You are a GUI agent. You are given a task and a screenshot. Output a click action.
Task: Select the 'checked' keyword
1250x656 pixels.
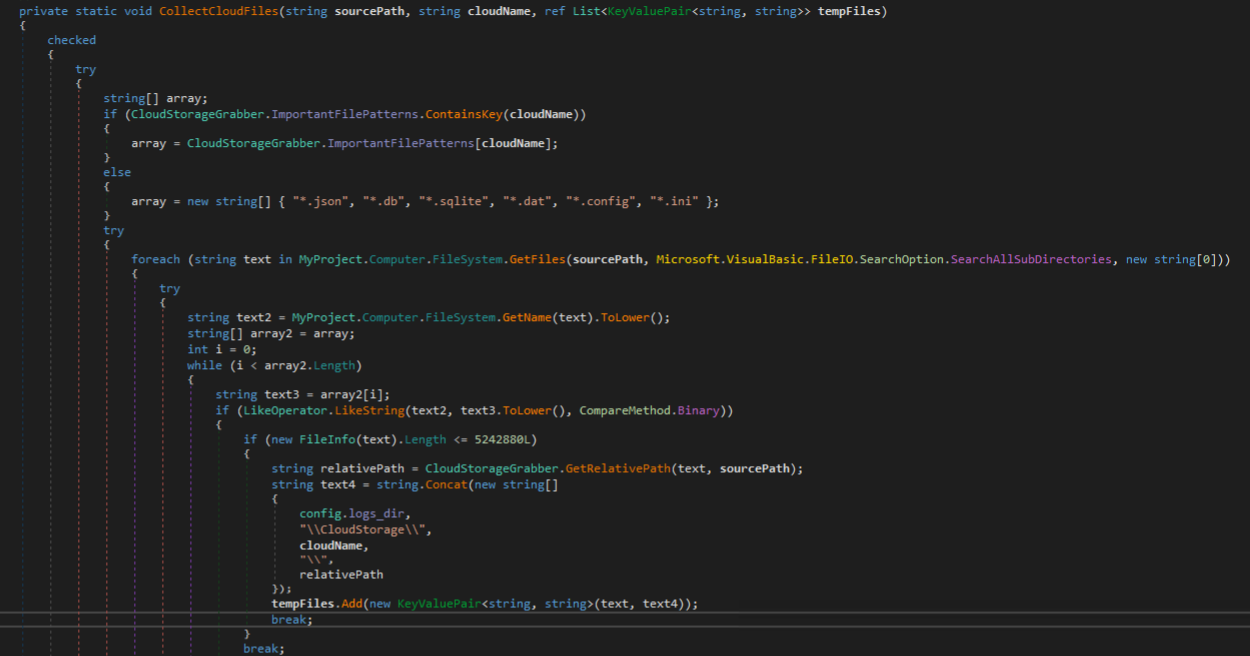(72, 40)
